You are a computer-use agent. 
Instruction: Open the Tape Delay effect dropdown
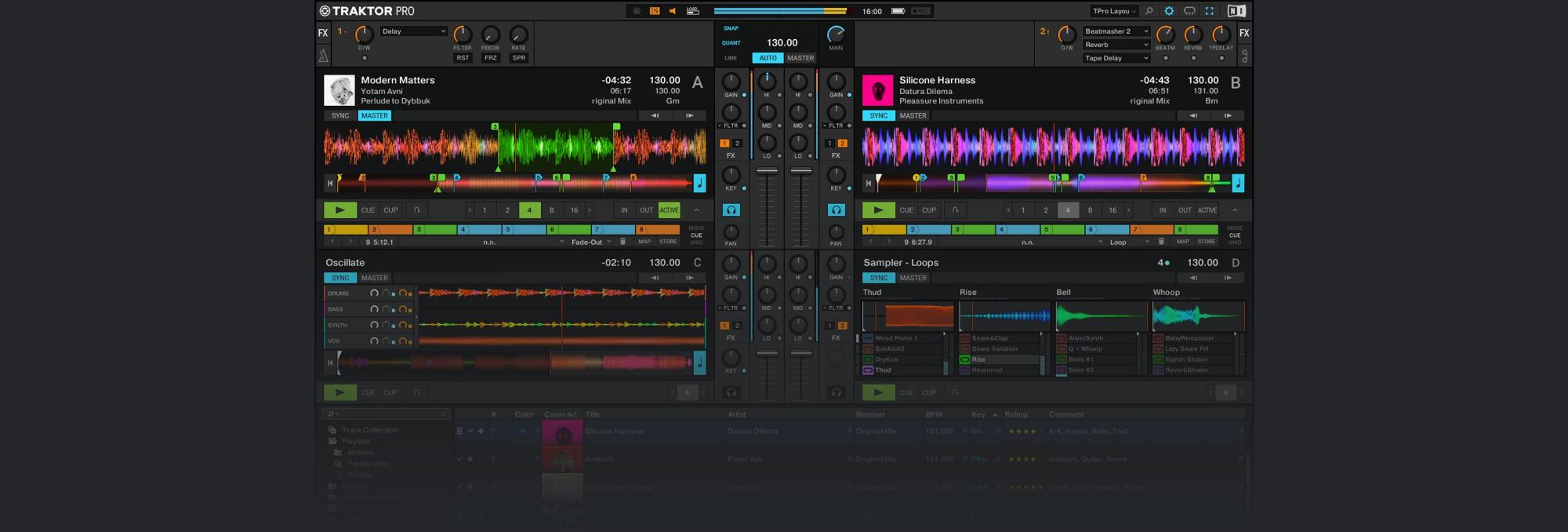[x=1116, y=58]
